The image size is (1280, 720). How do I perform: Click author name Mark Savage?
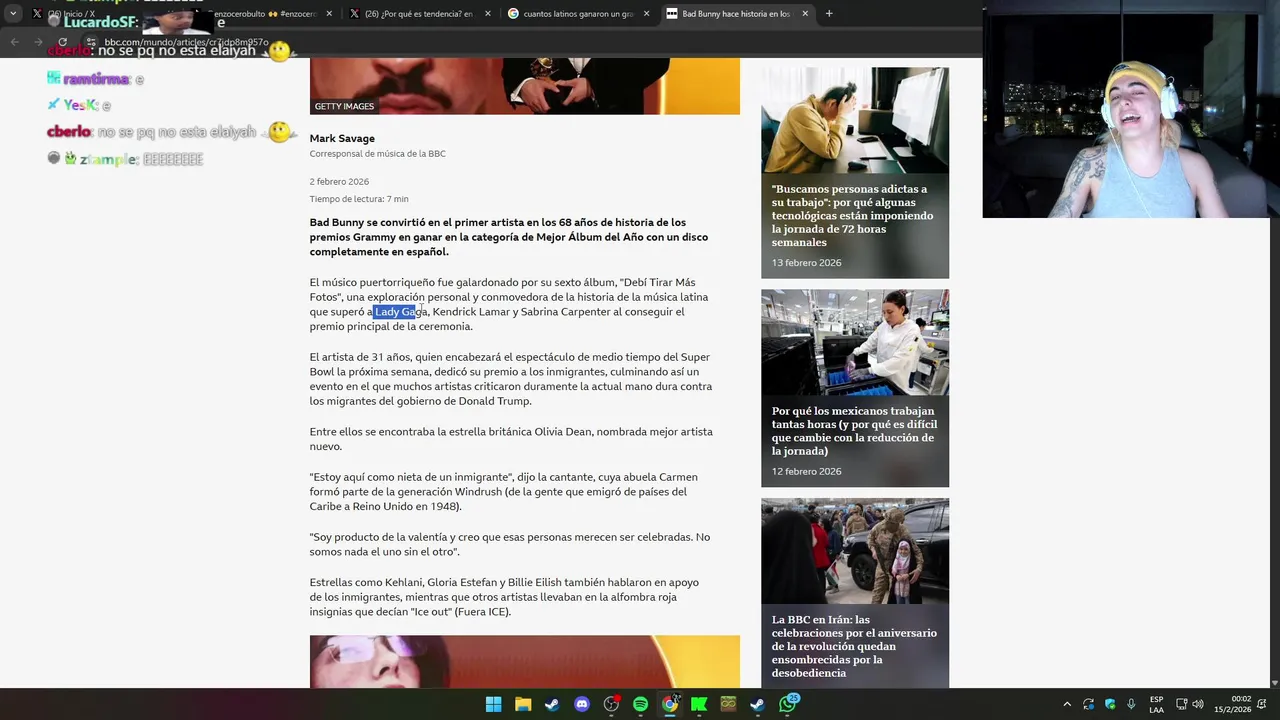tap(342, 139)
